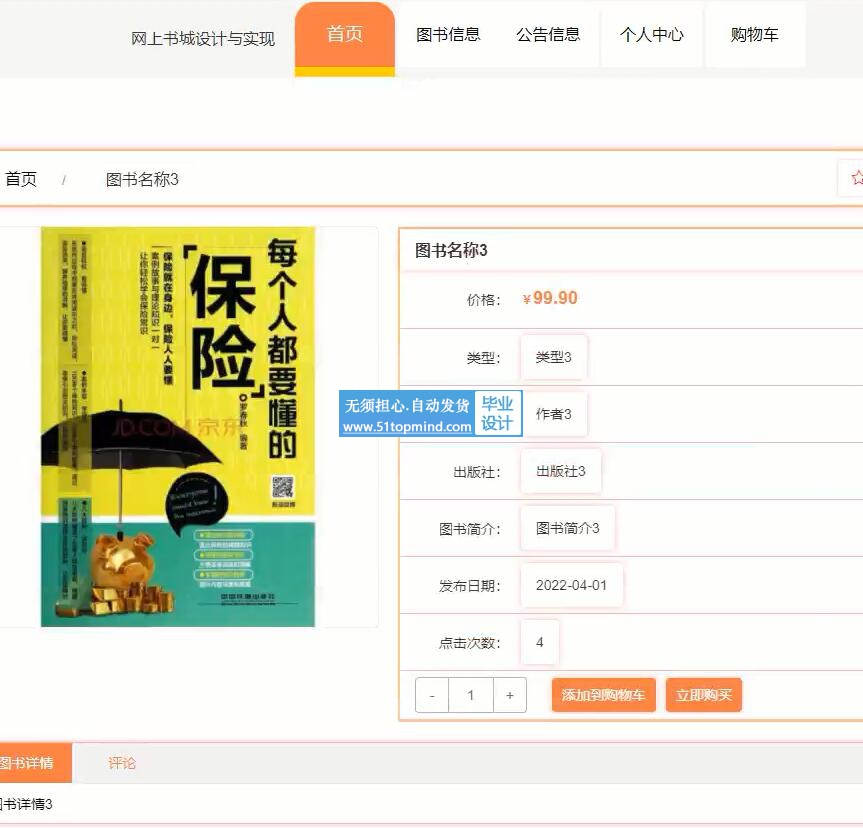Click the 首页 breadcrumb link
Screen dimensions: 863x828
pos(21,179)
